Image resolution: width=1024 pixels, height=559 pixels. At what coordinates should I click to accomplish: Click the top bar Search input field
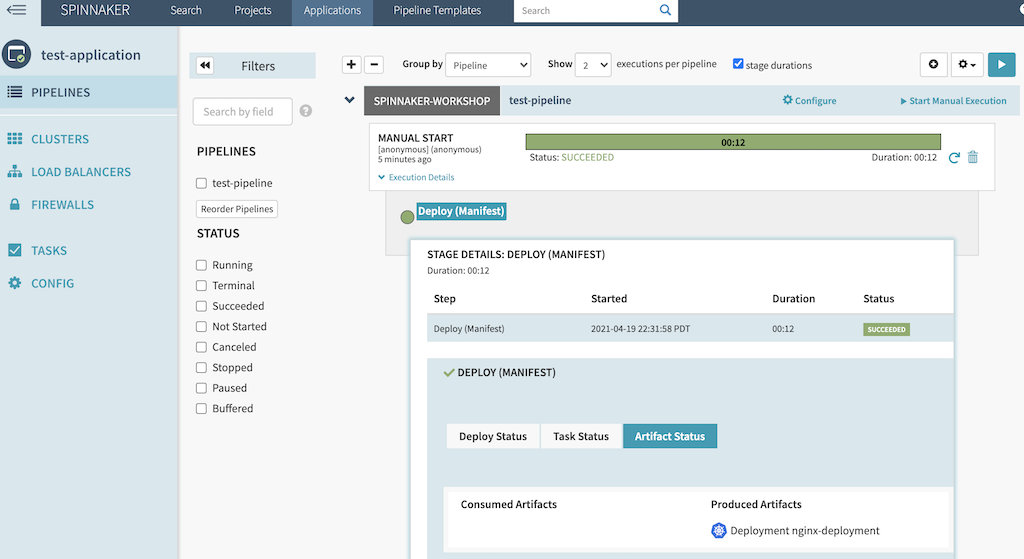coord(586,10)
